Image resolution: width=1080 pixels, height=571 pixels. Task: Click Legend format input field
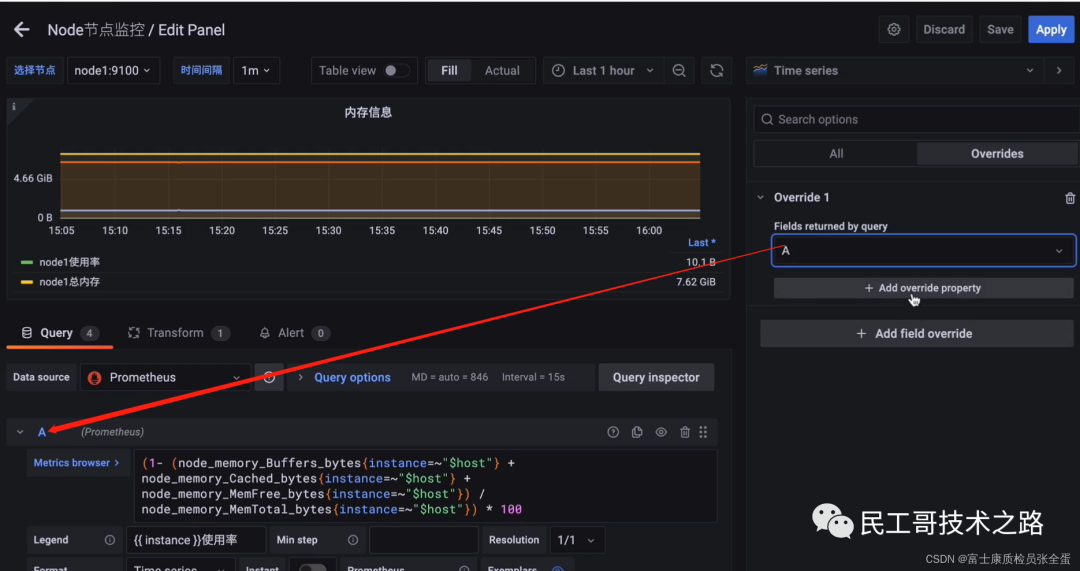point(196,540)
